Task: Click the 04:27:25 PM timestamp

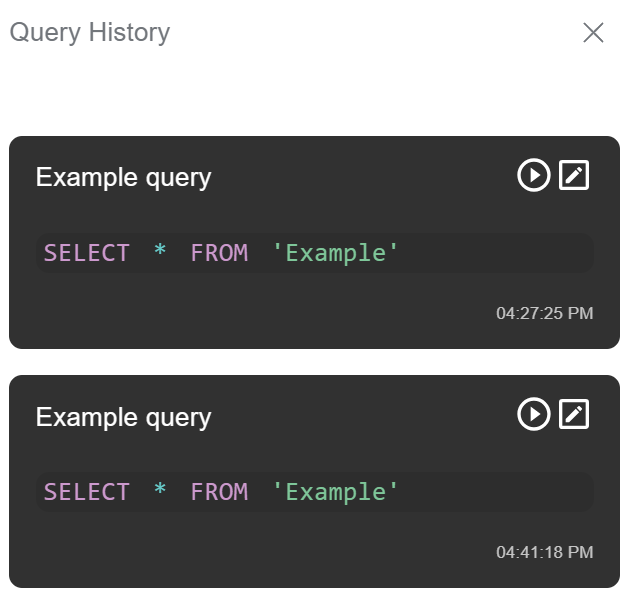Action: [544, 313]
